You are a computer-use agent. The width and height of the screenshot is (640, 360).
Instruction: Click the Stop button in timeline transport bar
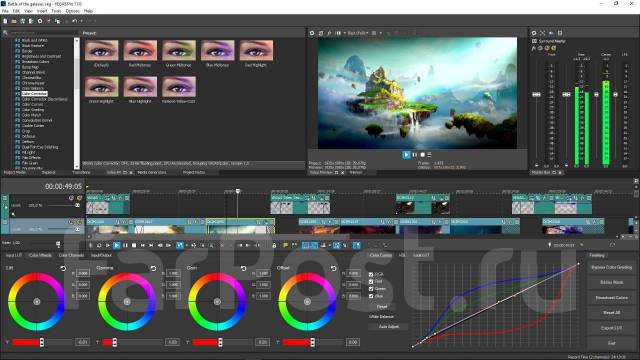[134, 245]
